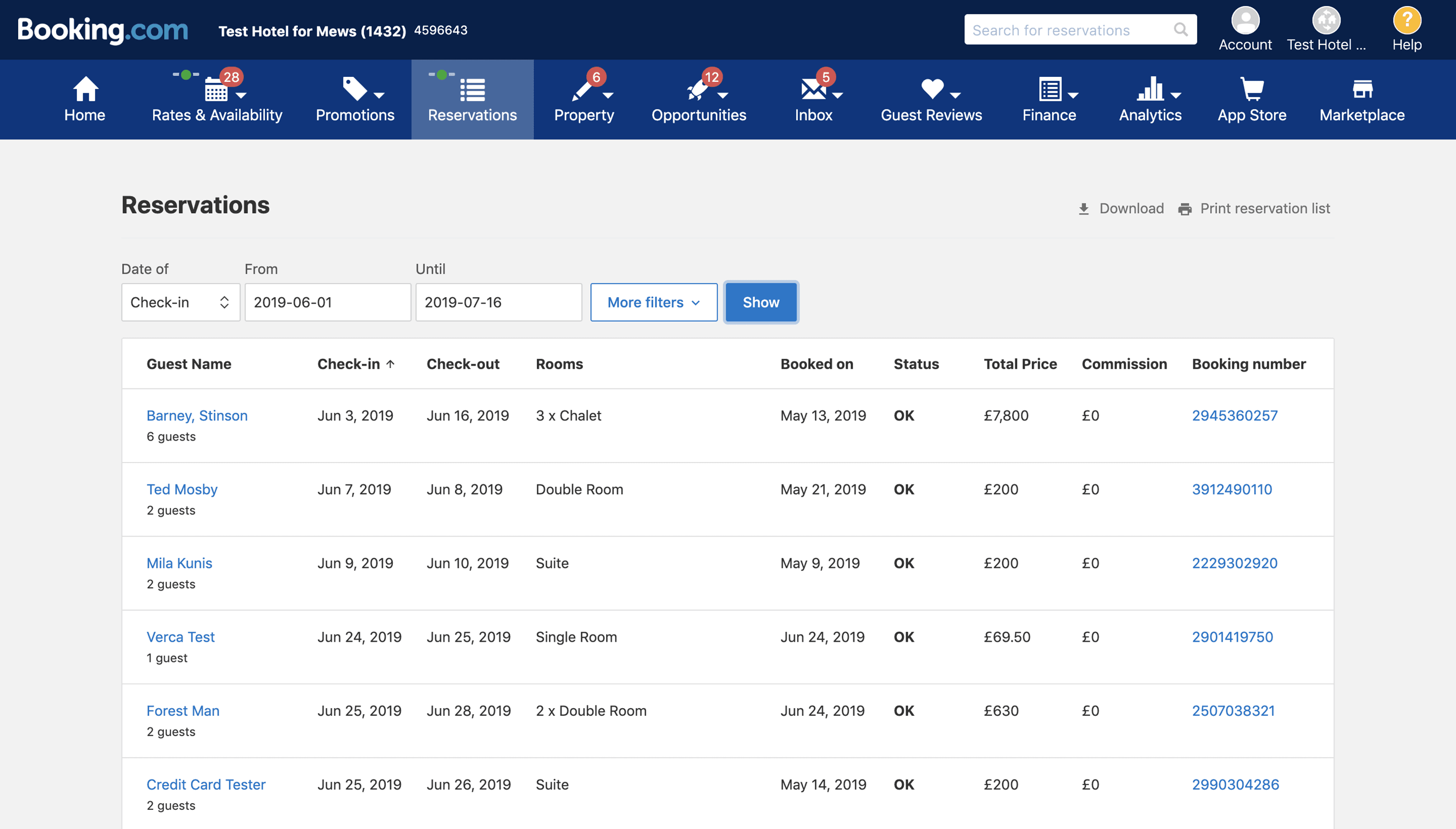
Task: Open the Promotions menu
Action: click(x=354, y=99)
